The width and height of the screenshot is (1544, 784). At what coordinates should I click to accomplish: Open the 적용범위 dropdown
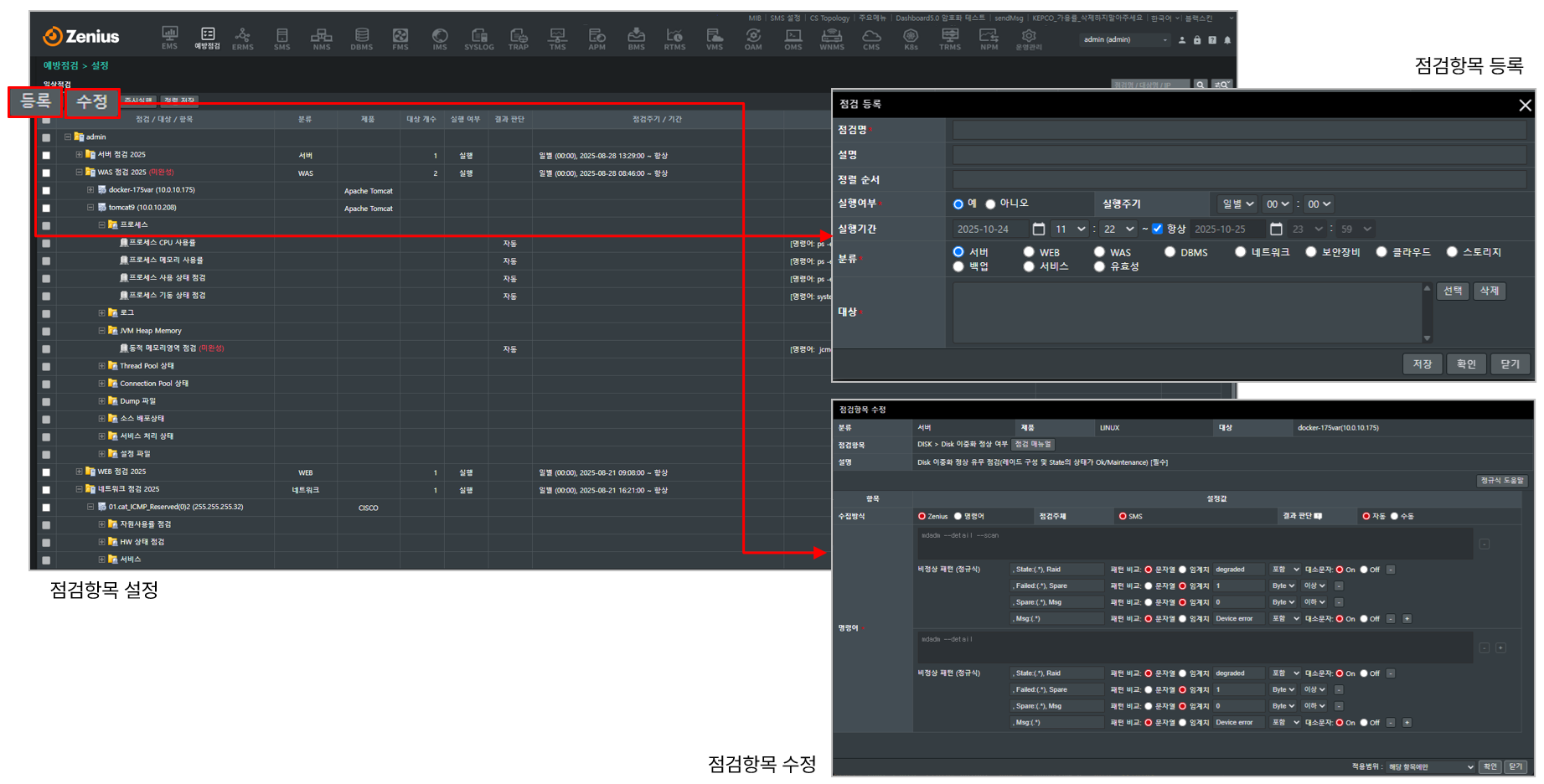click(x=1430, y=766)
